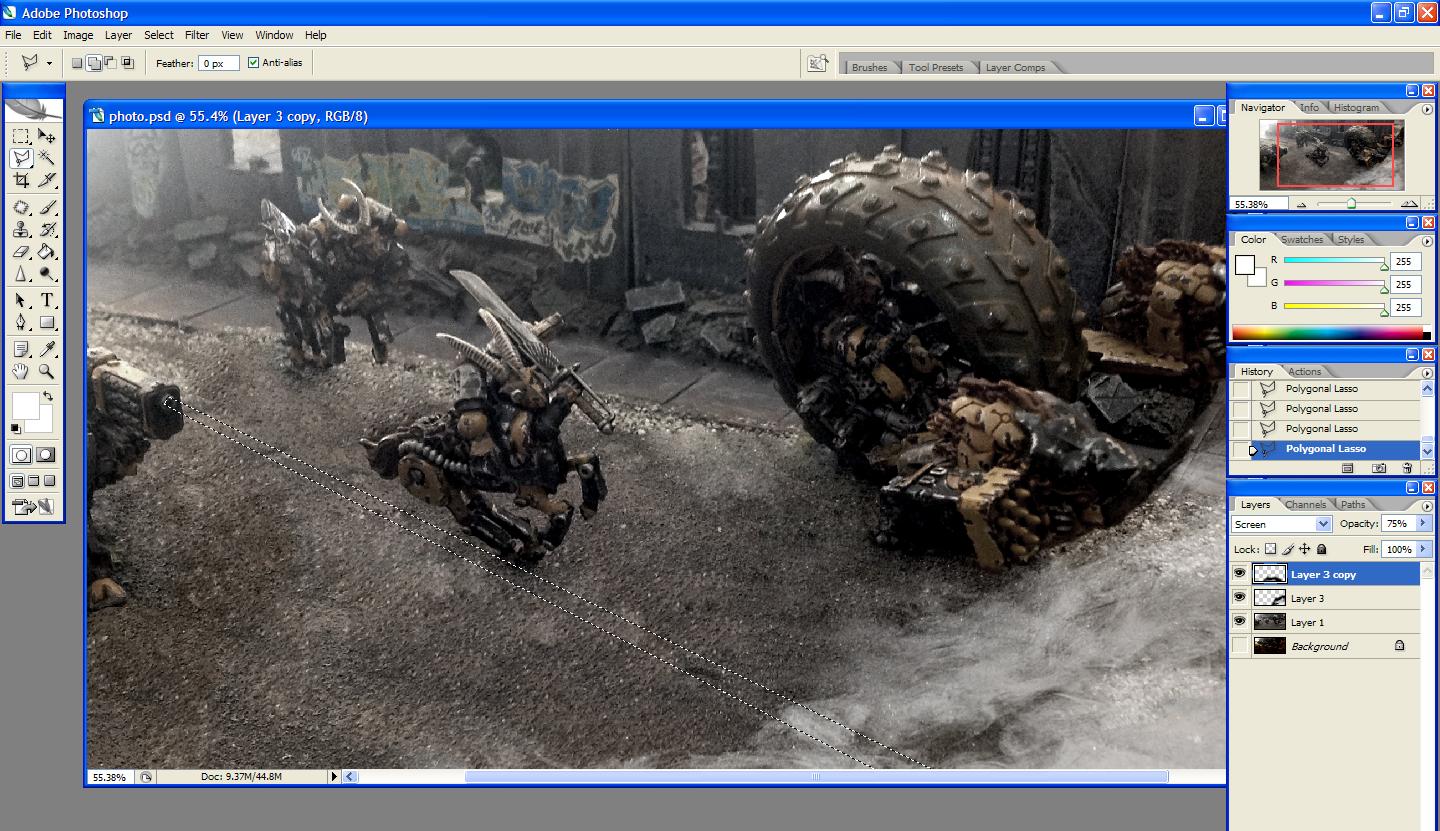
Task: Hide Layer 3 copy visibility eye
Action: (x=1240, y=574)
